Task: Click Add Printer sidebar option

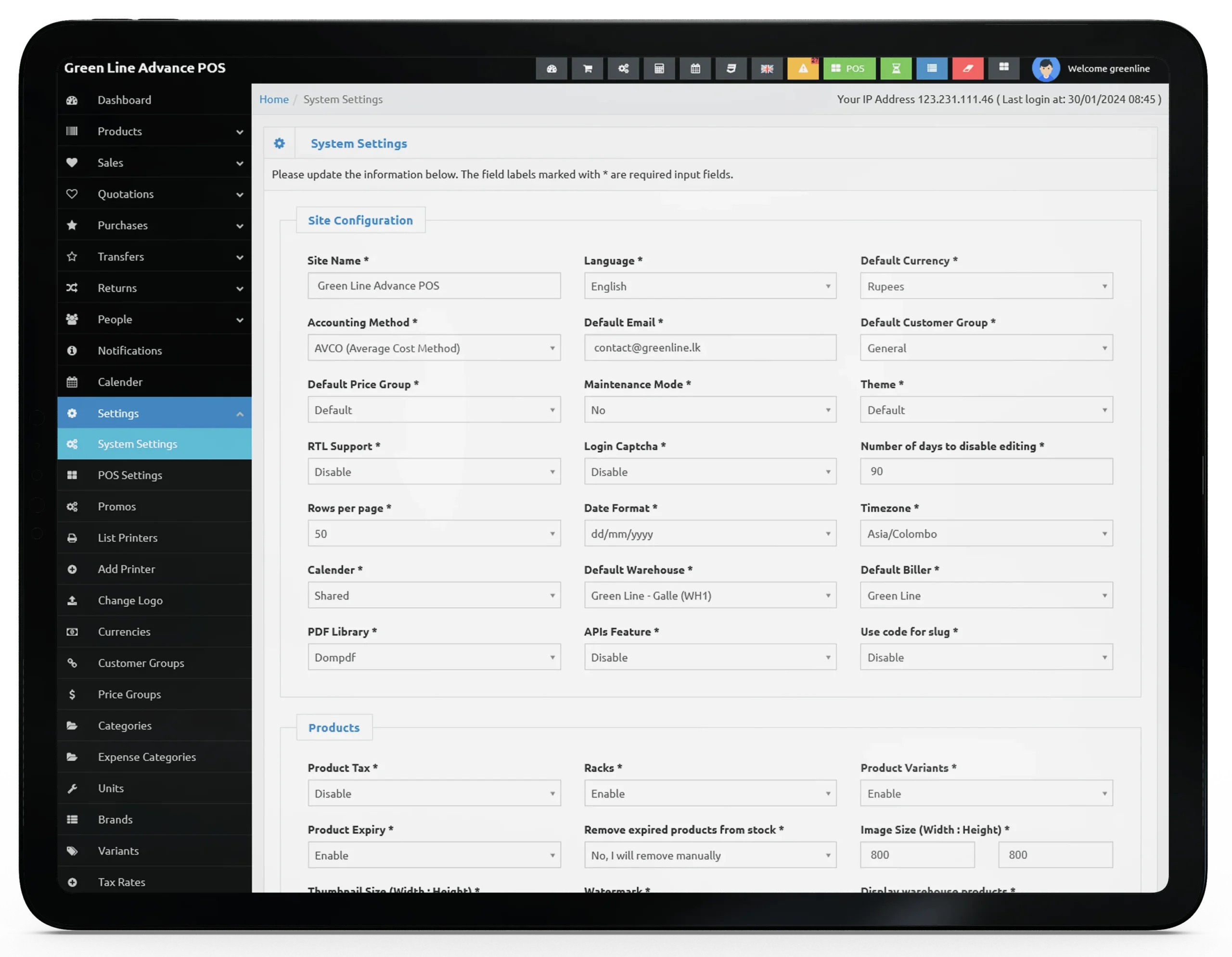Action: [126, 568]
